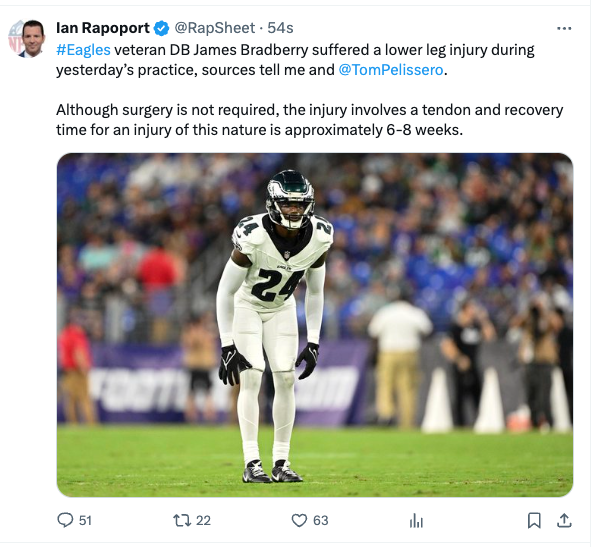Repost this tweet using the retweet arrows icon

pos(182,520)
